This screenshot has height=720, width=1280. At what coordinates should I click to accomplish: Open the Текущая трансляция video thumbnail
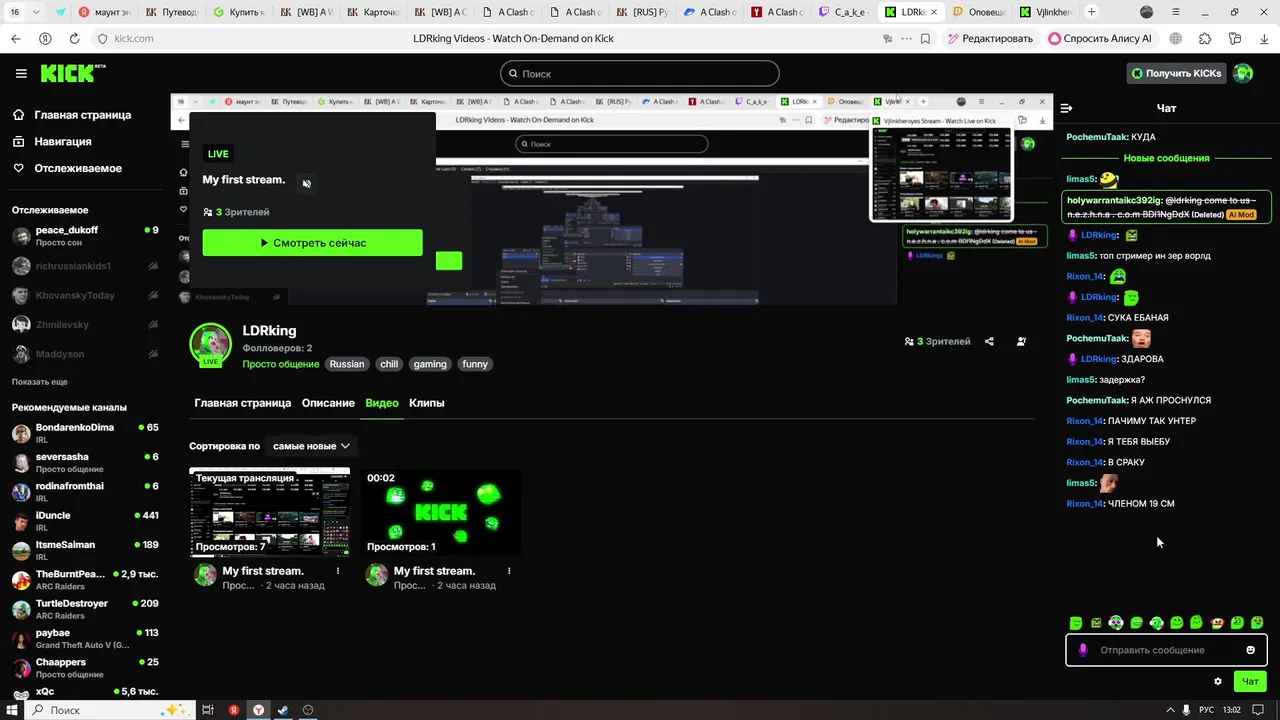(x=270, y=512)
